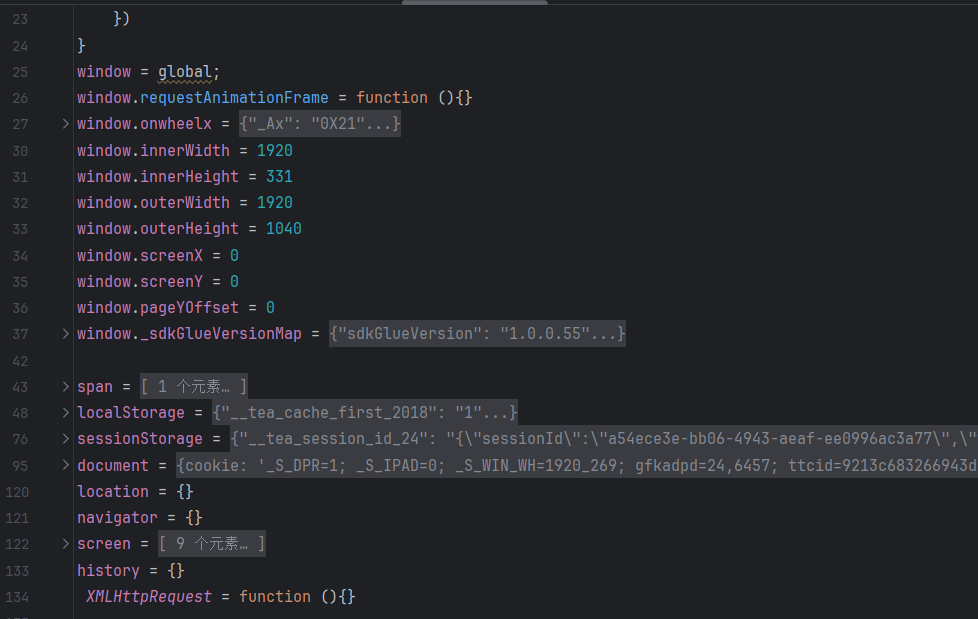Click the window.onwheelx text

click(x=144, y=124)
